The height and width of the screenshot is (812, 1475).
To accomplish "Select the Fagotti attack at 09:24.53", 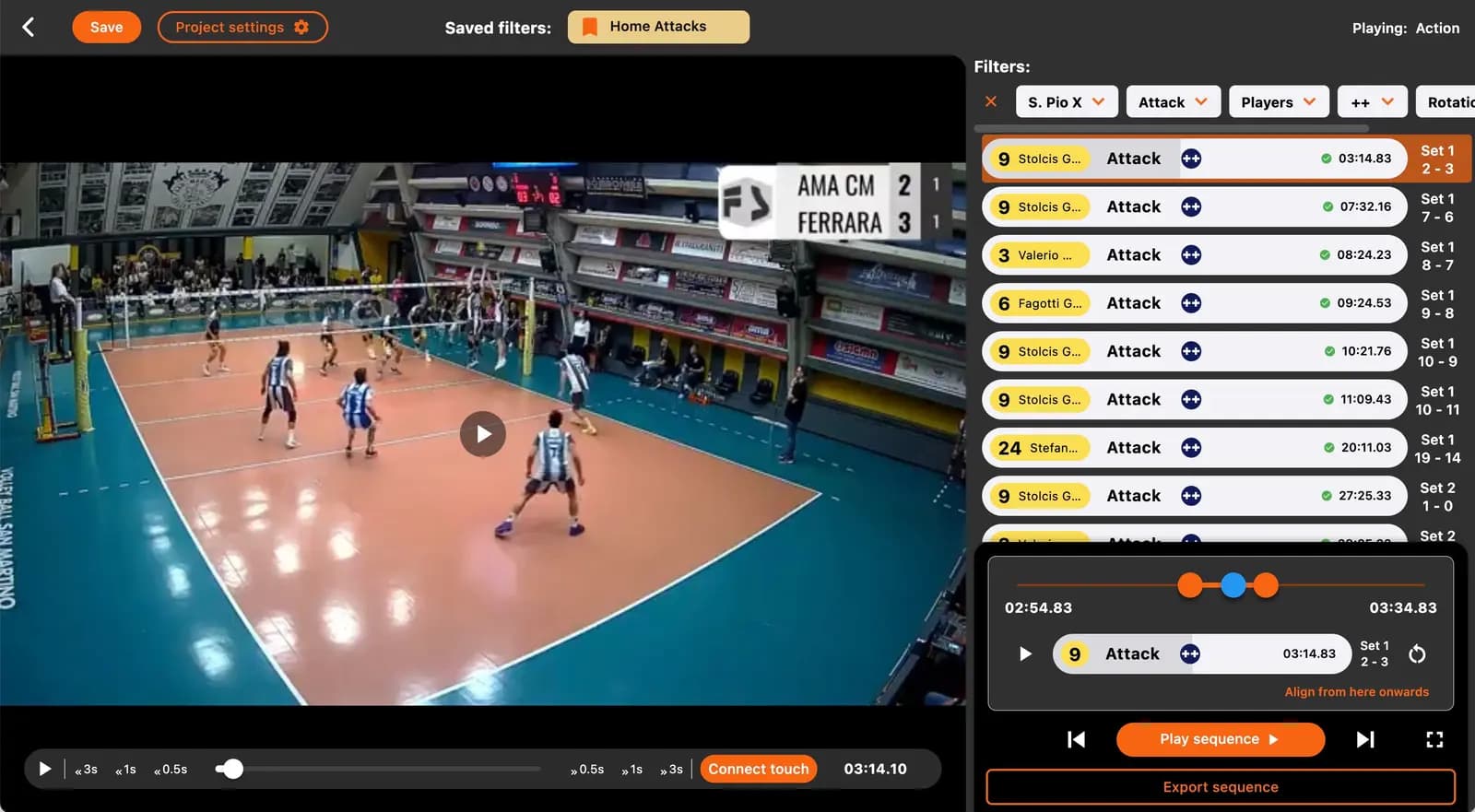I will point(1194,303).
